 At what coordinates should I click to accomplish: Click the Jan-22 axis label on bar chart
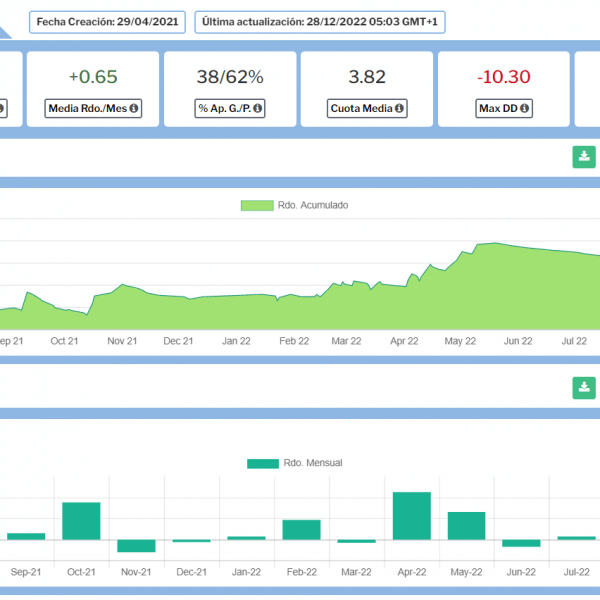click(x=246, y=572)
